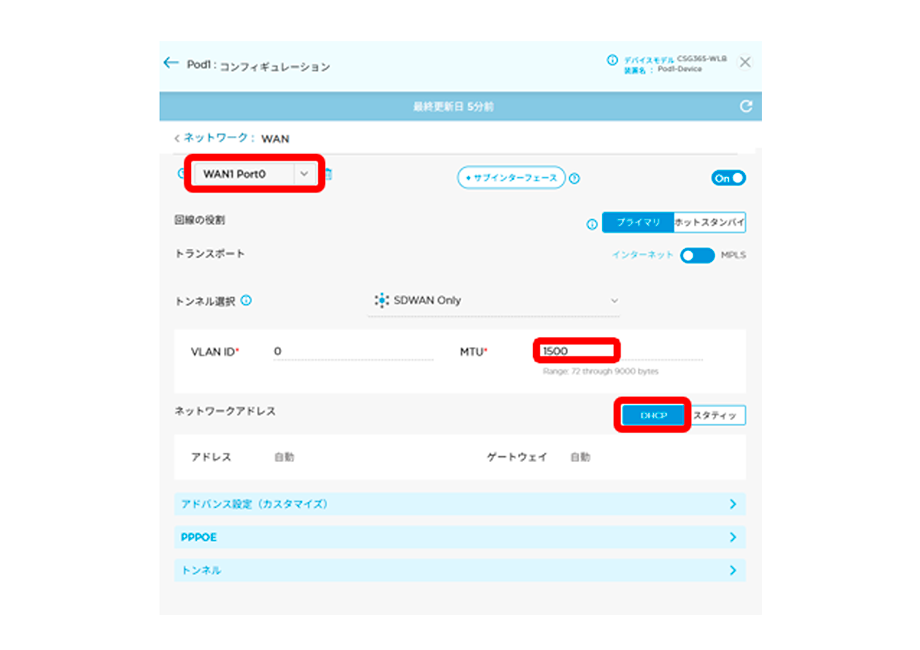Toggle the WAN interface On switch
This screenshot has width=920, height=650.
[728, 178]
